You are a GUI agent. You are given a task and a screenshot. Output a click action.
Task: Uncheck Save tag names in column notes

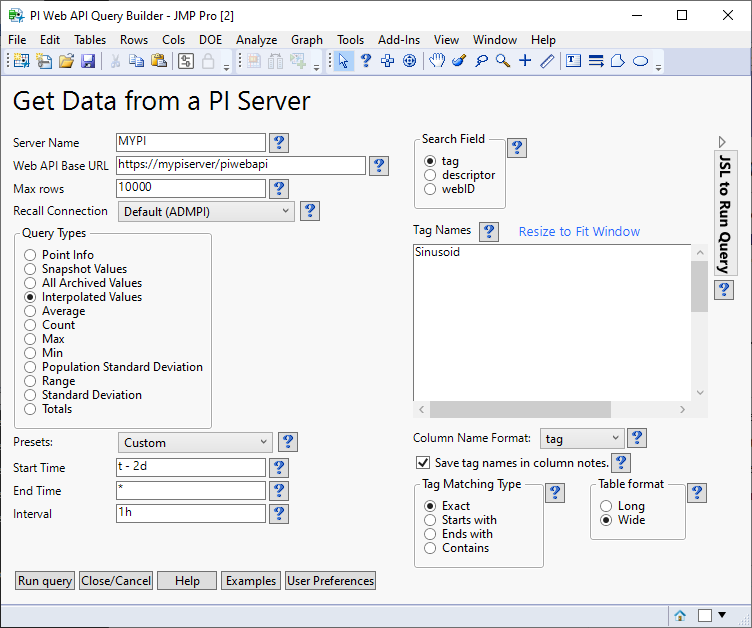point(422,463)
